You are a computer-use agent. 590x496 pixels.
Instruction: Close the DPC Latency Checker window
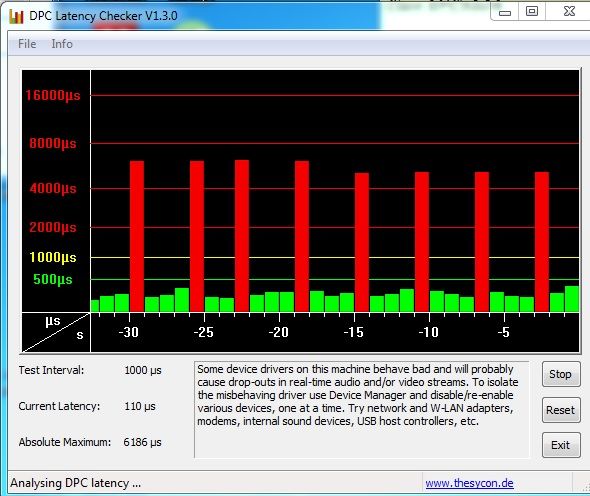tap(569, 12)
